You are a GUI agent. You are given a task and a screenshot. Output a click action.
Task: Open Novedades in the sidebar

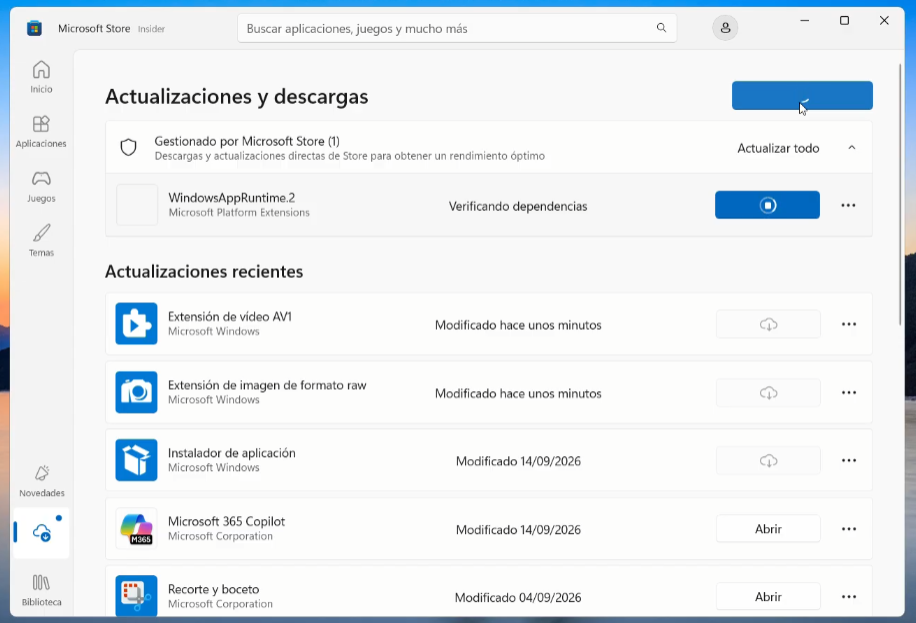point(41,481)
